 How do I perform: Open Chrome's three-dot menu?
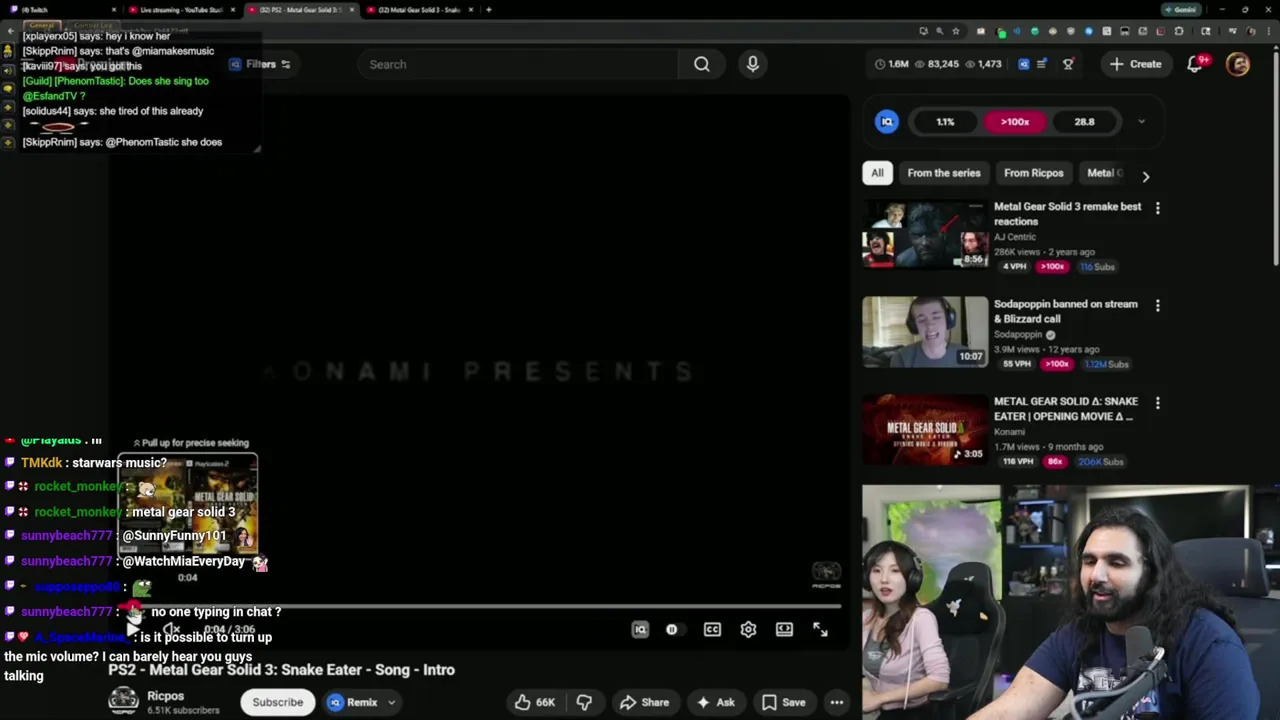(x=1268, y=31)
